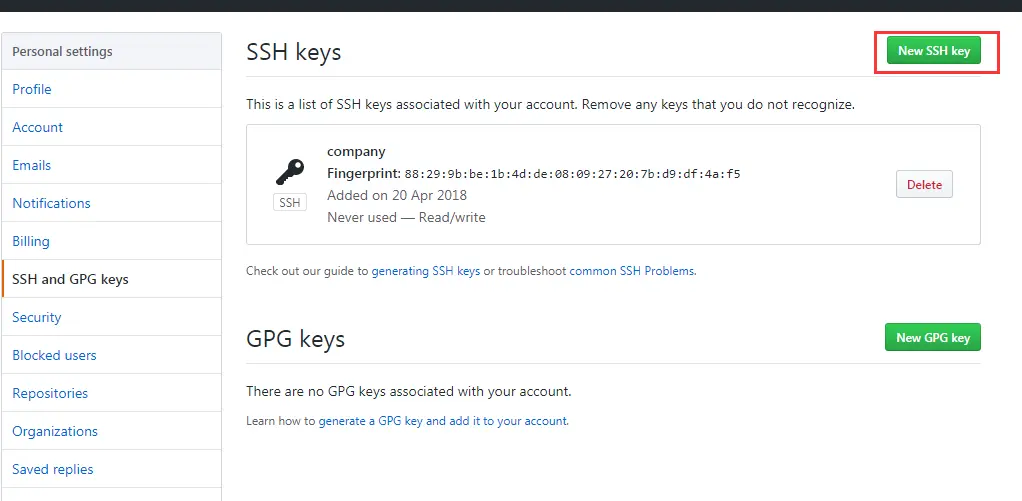Viewport: 1022px width, 501px height.
Task: Open the Profile settings page
Action: [x=32, y=89]
